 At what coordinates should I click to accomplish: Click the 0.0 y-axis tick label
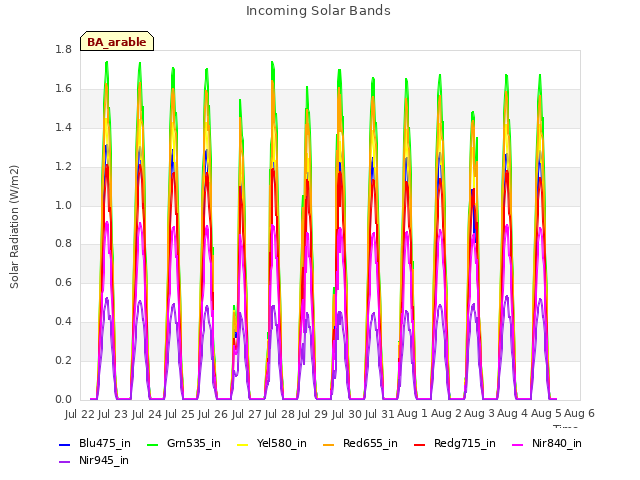point(63,400)
